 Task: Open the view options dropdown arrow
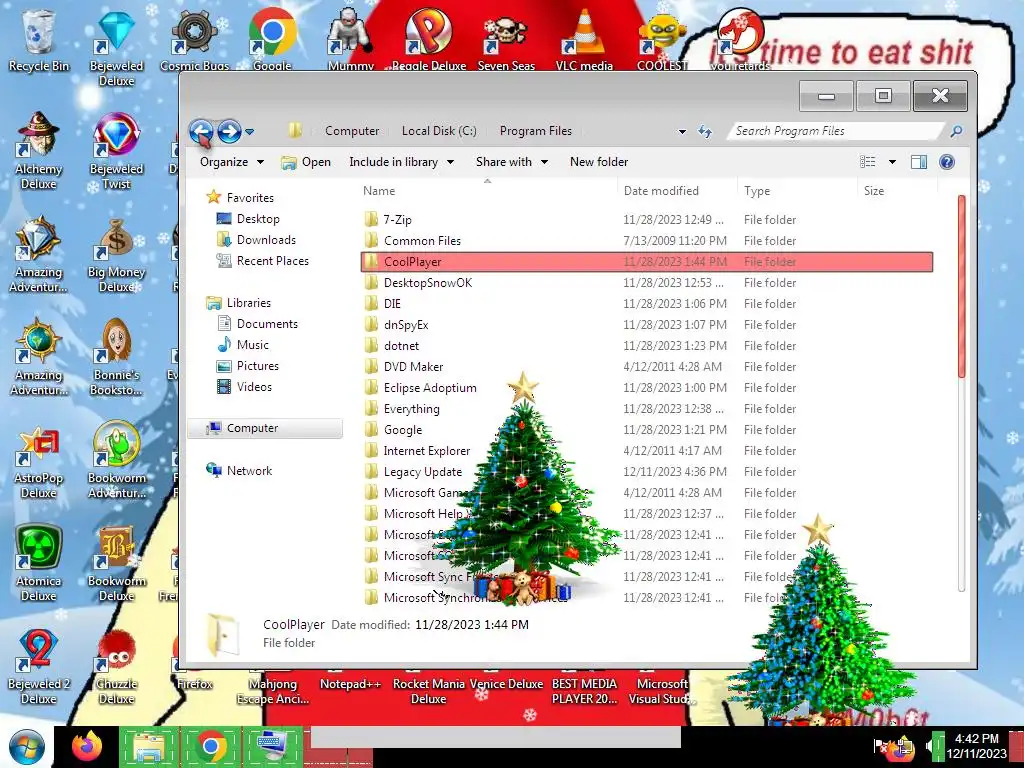[892, 162]
